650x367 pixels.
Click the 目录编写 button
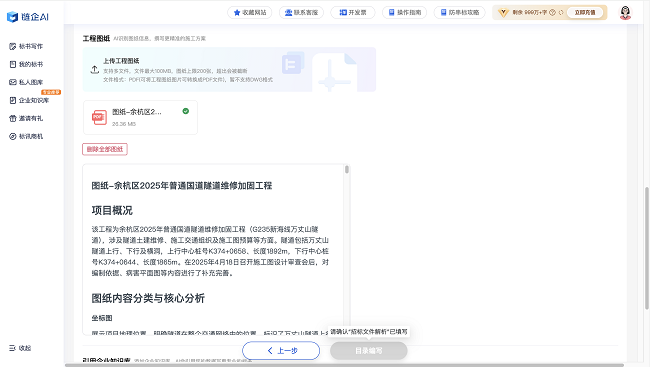[x=369, y=351]
